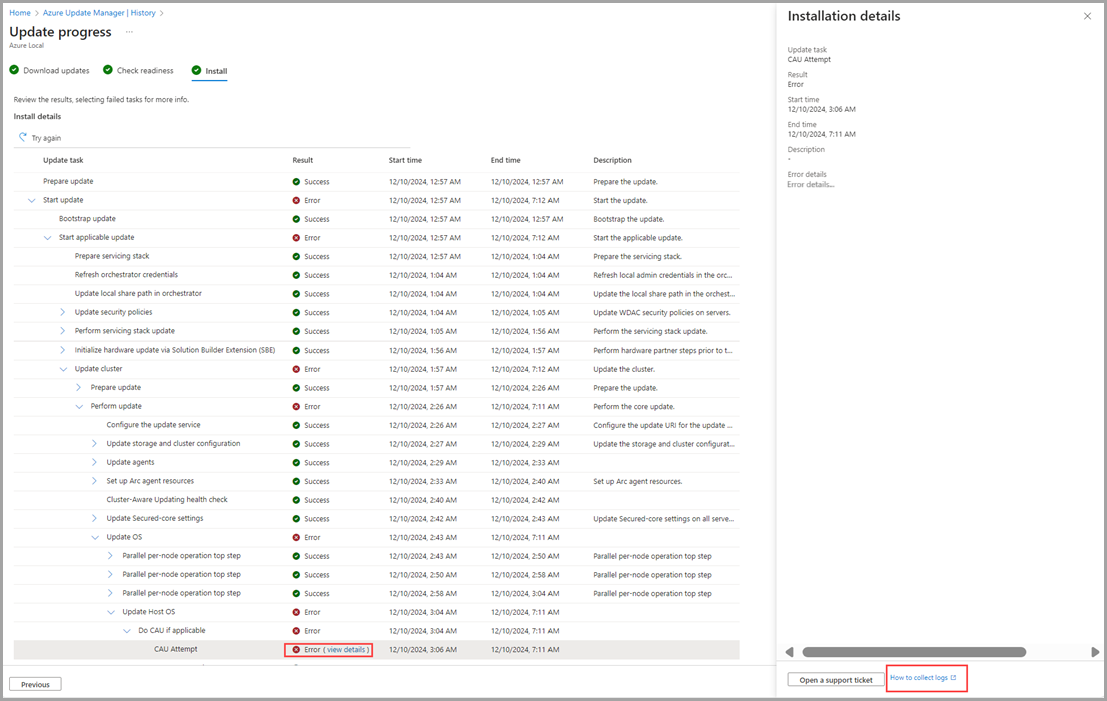Click the checkmark icon on Download updates step
1107x701 pixels.
[13, 70]
